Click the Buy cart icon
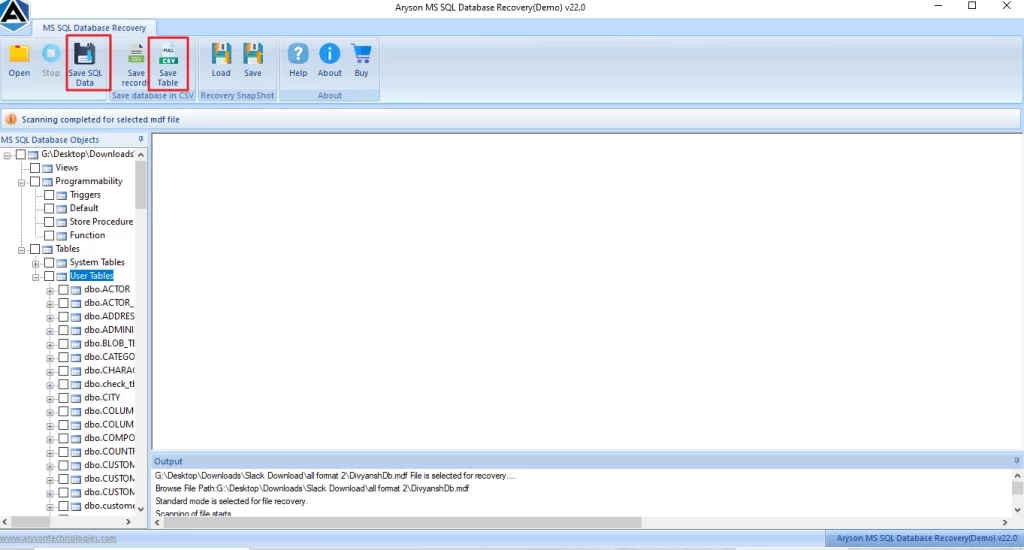Image resolution: width=1024 pixels, height=550 pixels. tap(361, 54)
